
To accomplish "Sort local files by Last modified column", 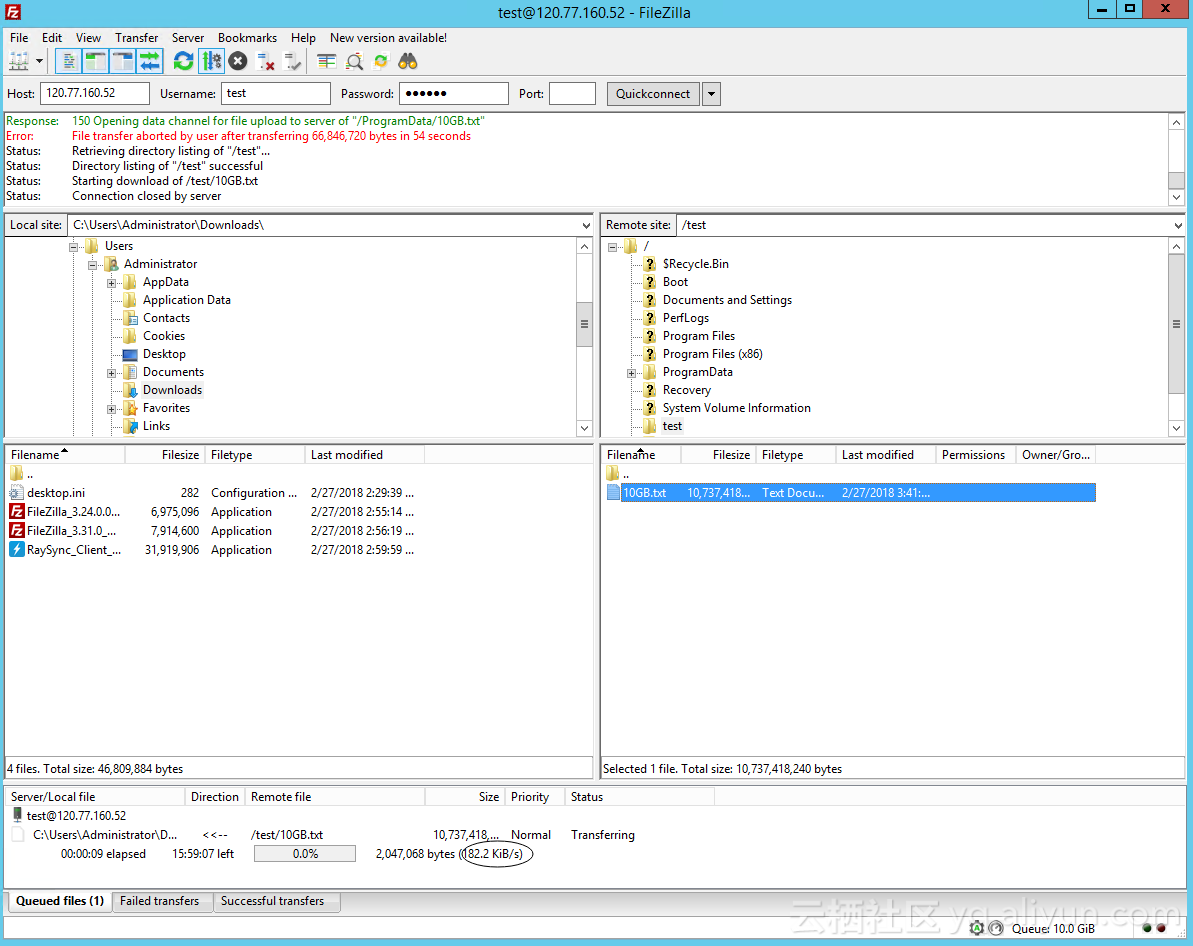I will click(x=364, y=454).
